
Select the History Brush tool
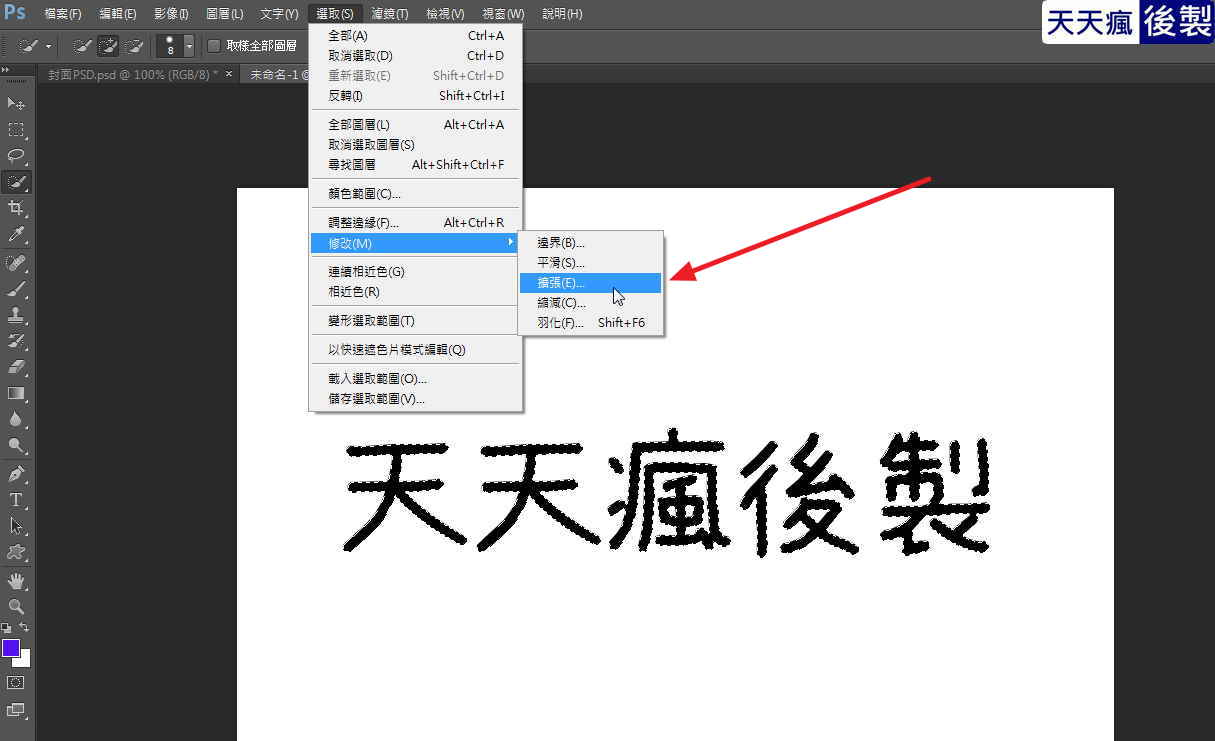point(17,341)
